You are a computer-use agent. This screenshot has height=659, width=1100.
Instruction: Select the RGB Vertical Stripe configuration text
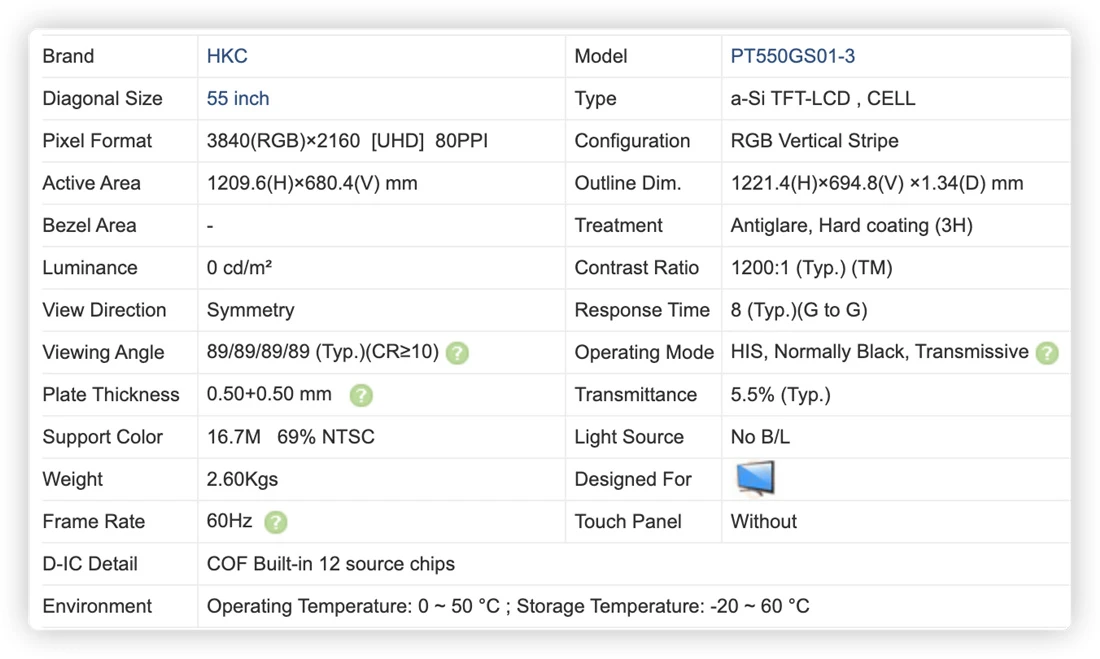[814, 140]
